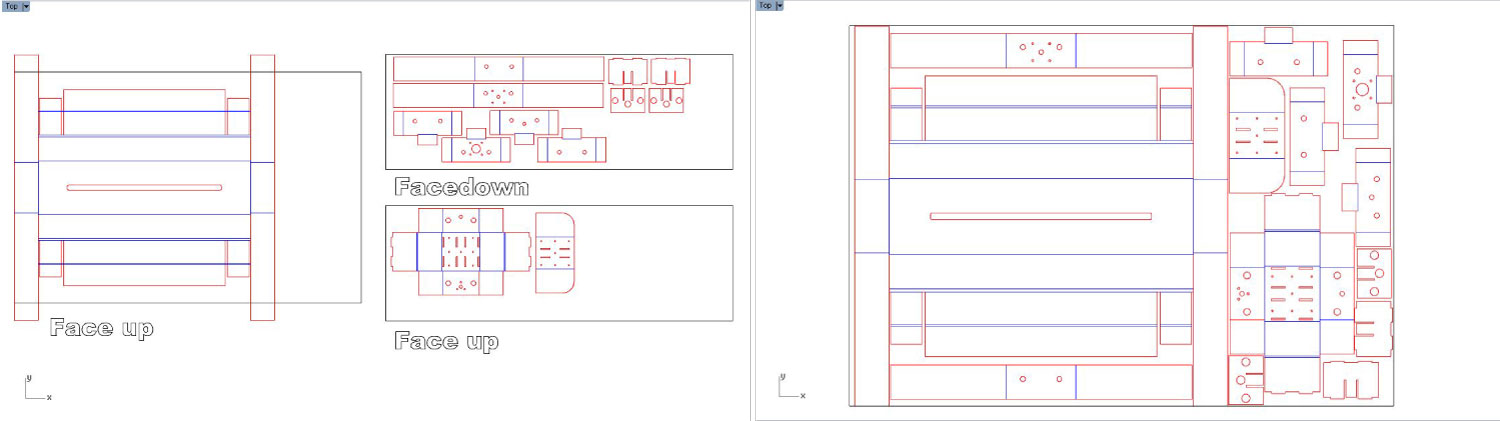Select Face up text beside the x-y axis icon

tap(101, 328)
